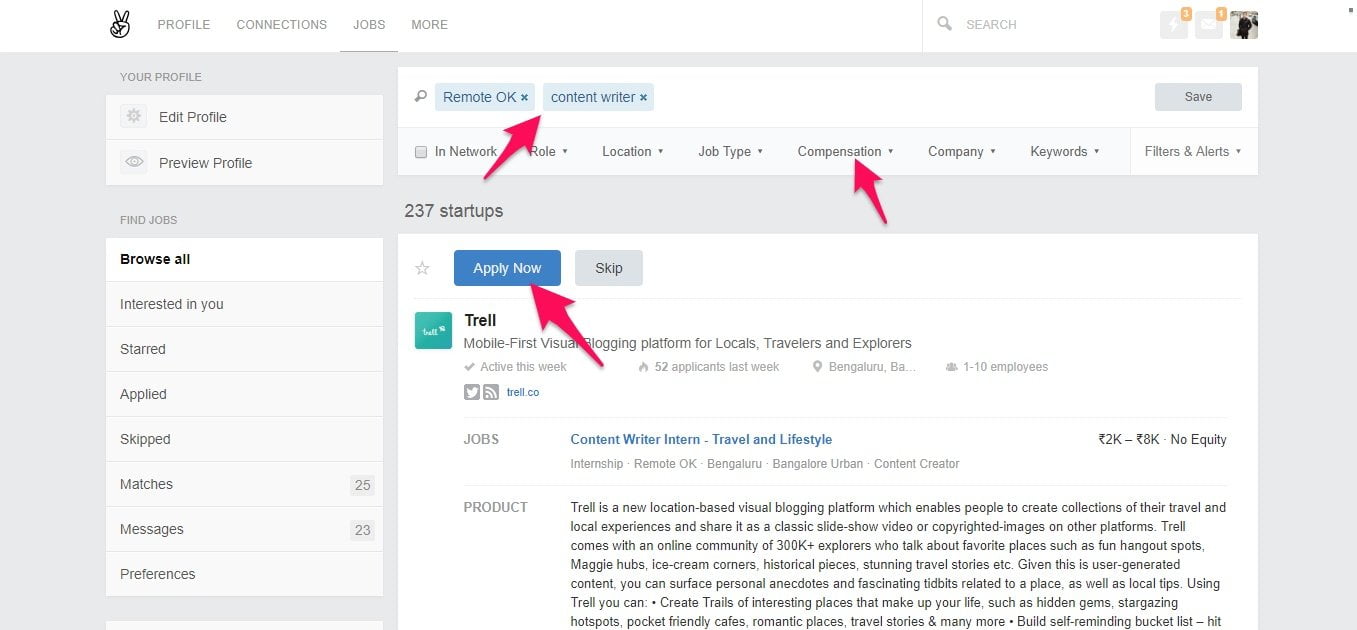Open the Starred jobs list
This screenshot has width=1357, height=630.
244,349
